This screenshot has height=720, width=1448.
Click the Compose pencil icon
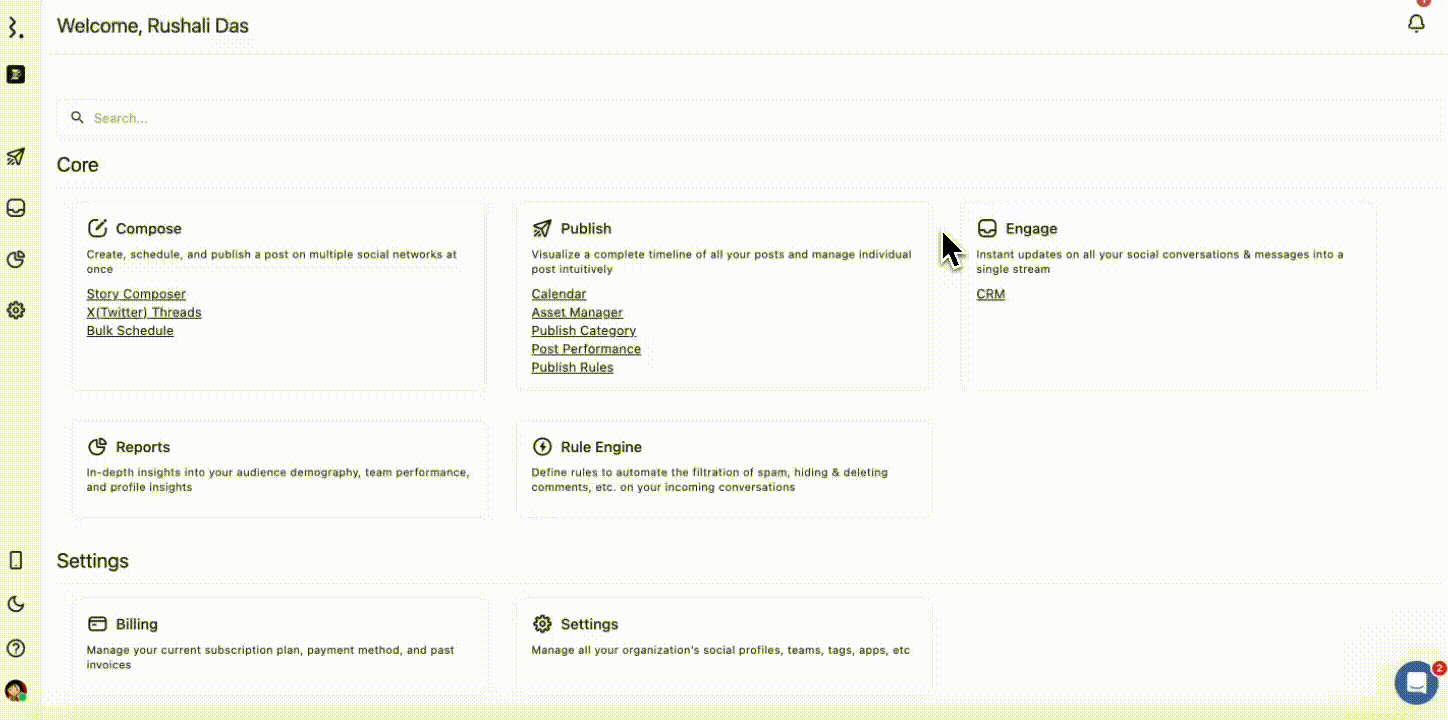click(97, 227)
